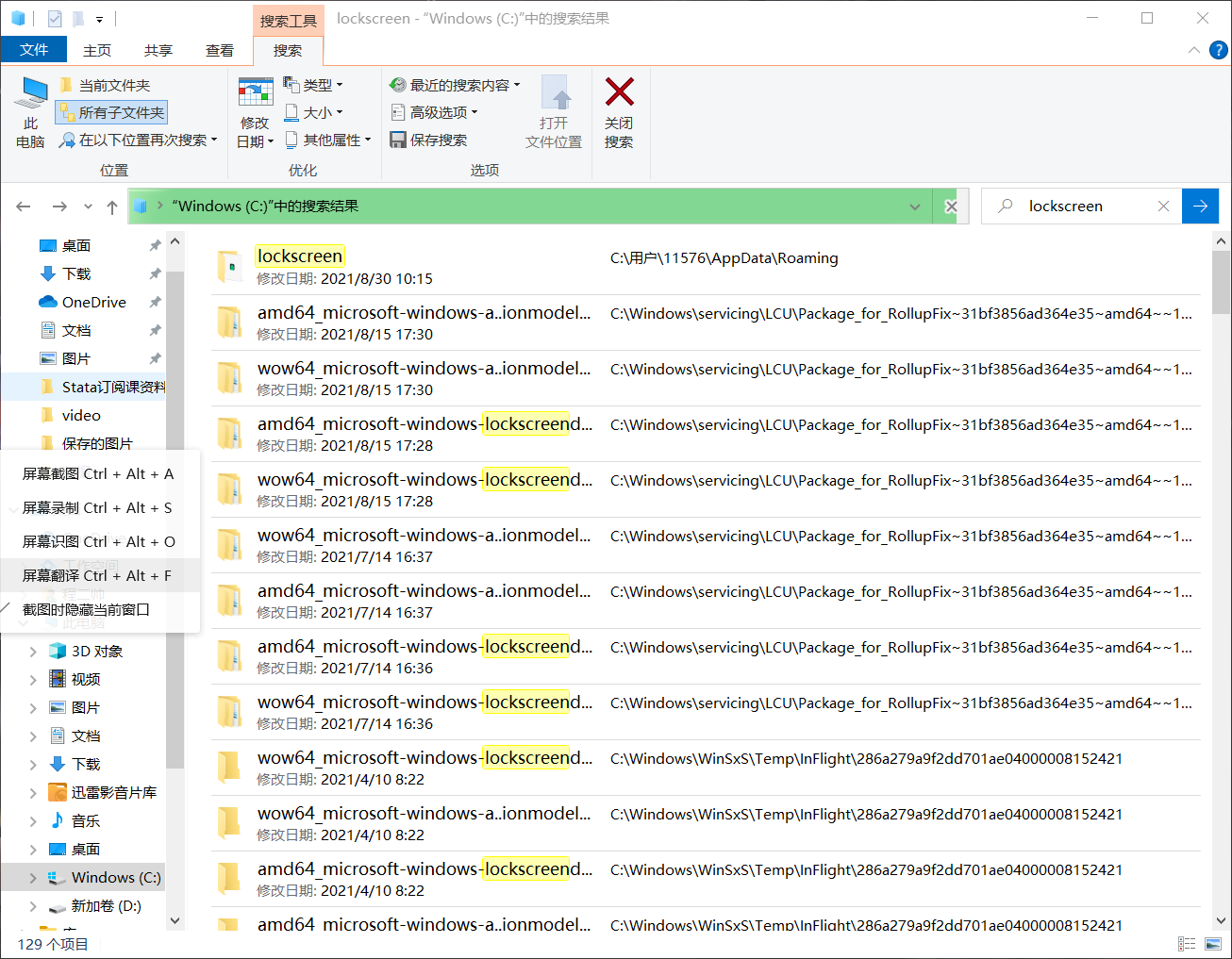Select OneDrive in the navigation pane

93,302
